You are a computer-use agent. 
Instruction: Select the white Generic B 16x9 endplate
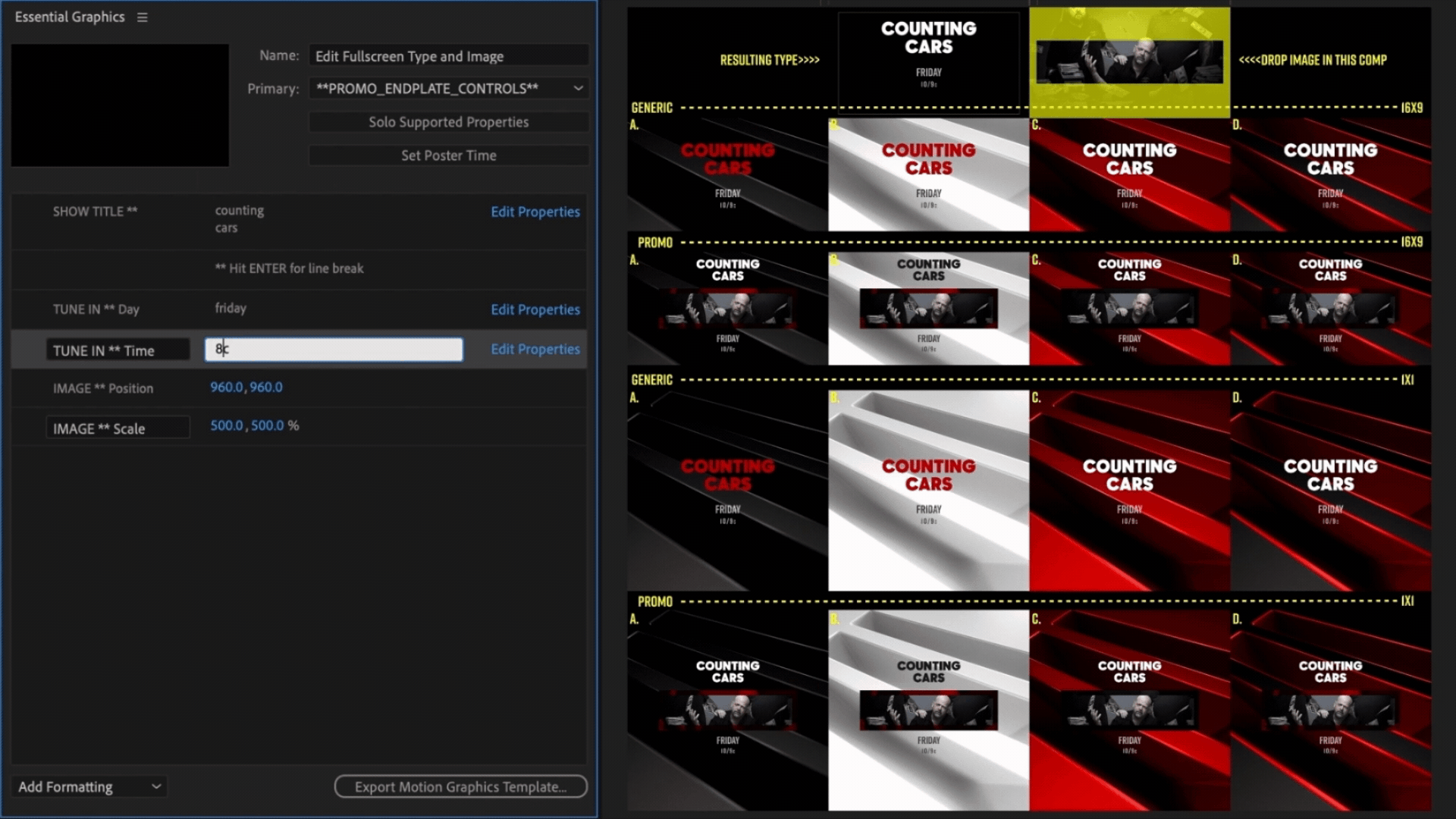coord(928,174)
